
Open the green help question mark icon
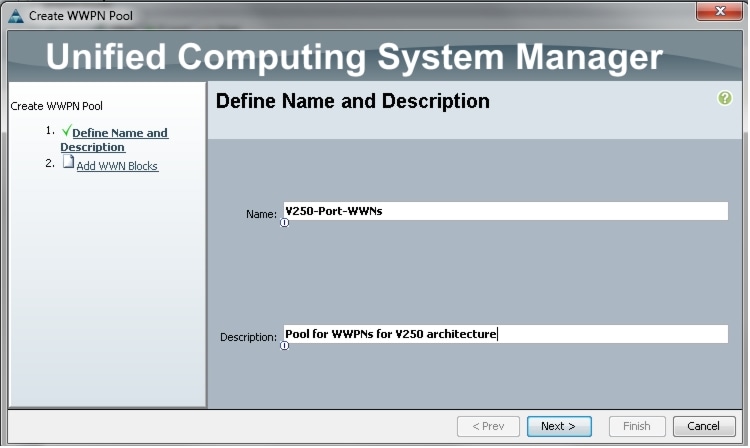point(724,98)
